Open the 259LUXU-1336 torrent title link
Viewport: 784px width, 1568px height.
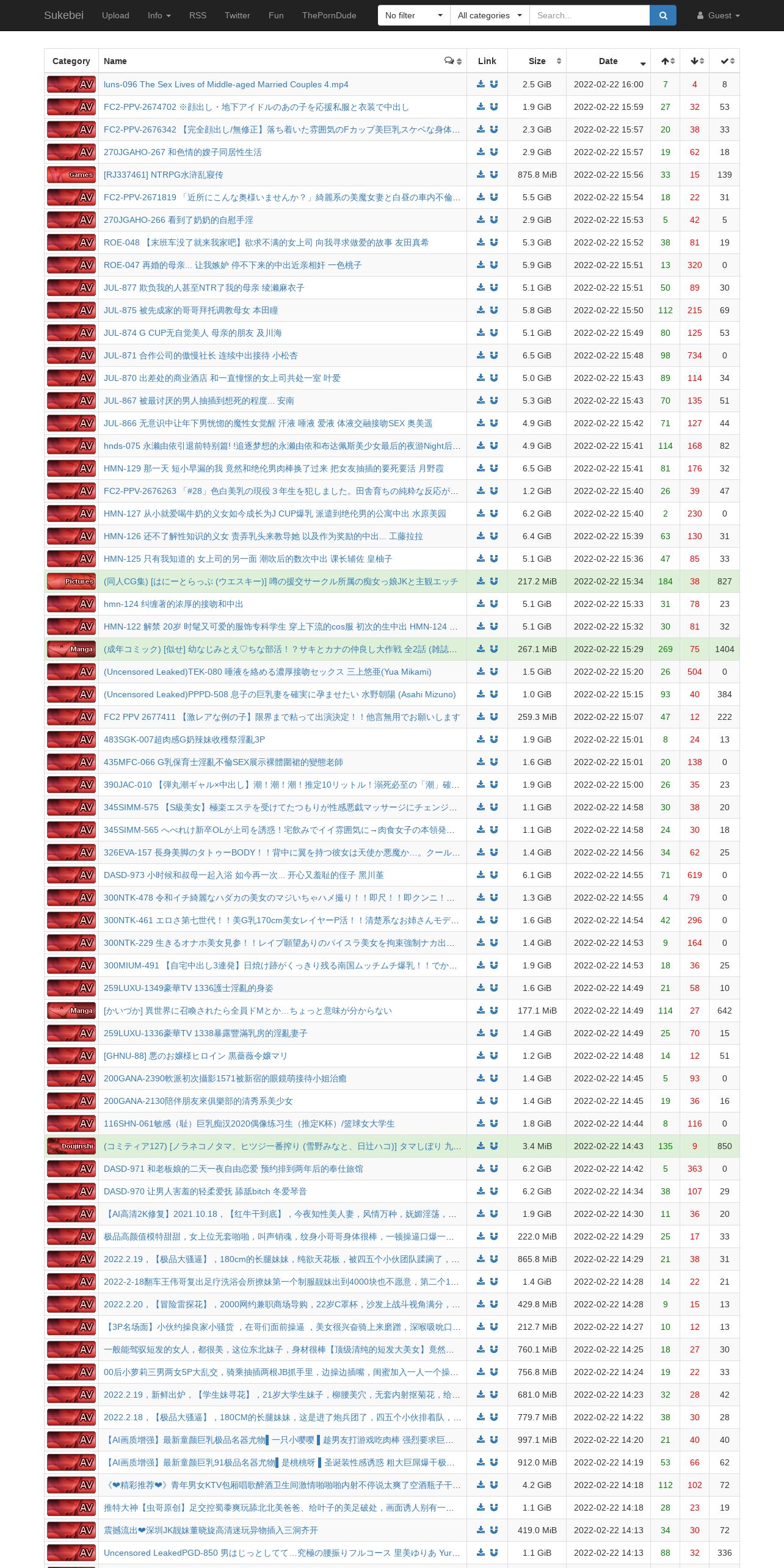(205, 1033)
